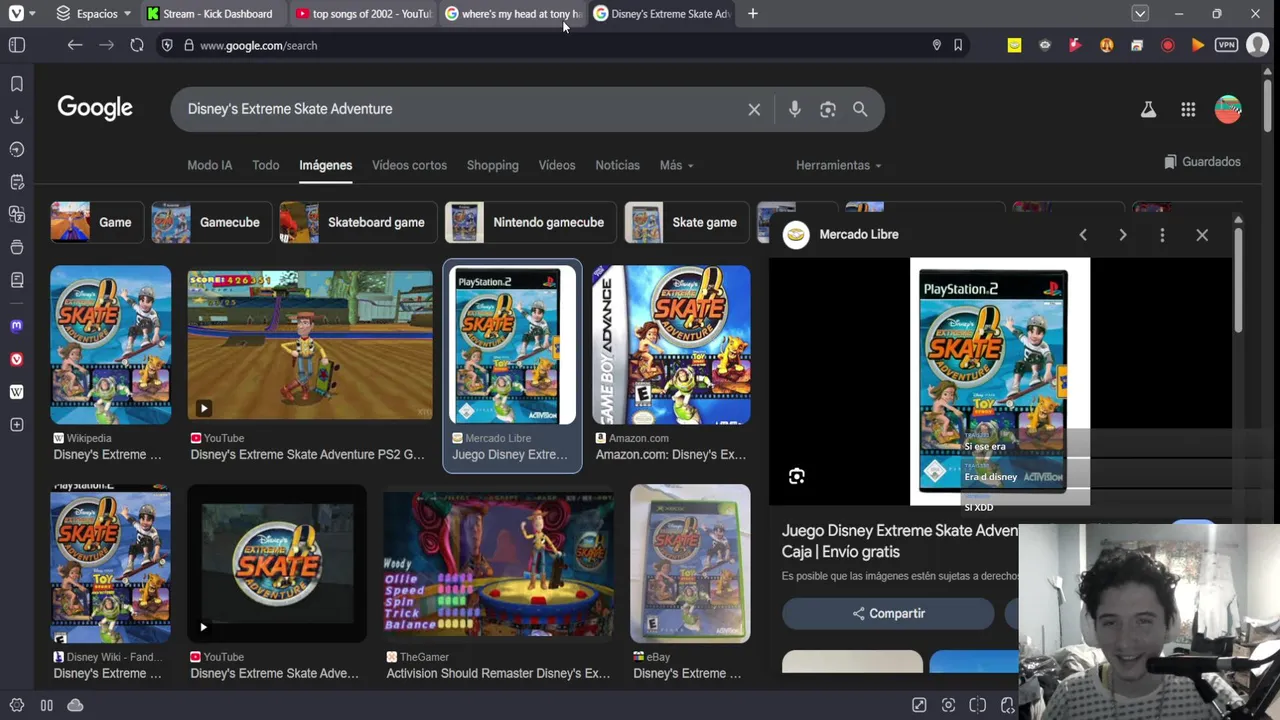The width and height of the screenshot is (1280, 720).
Task: Open the TheGamer remaster article thumbnail
Action: [498, 563]
